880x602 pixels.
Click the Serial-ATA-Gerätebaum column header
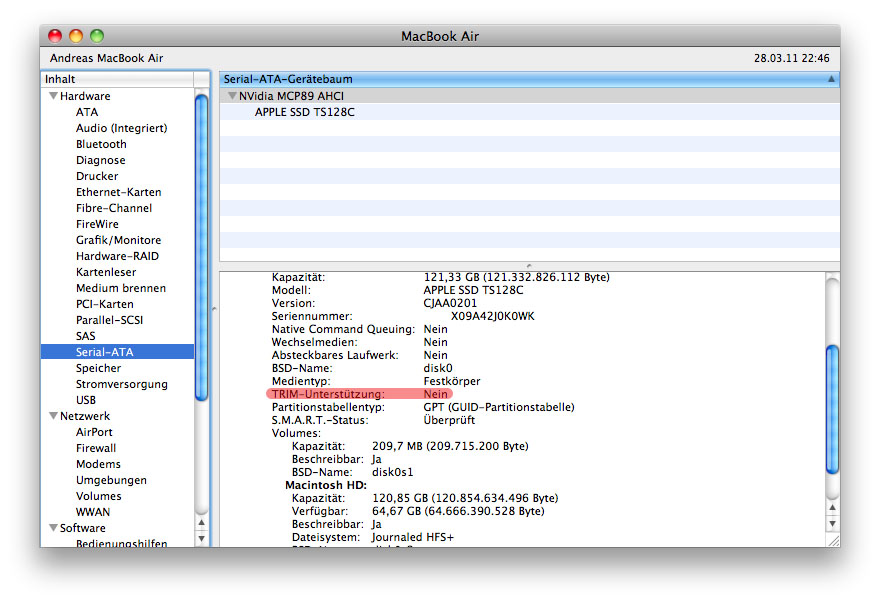[x=529, y=79]
